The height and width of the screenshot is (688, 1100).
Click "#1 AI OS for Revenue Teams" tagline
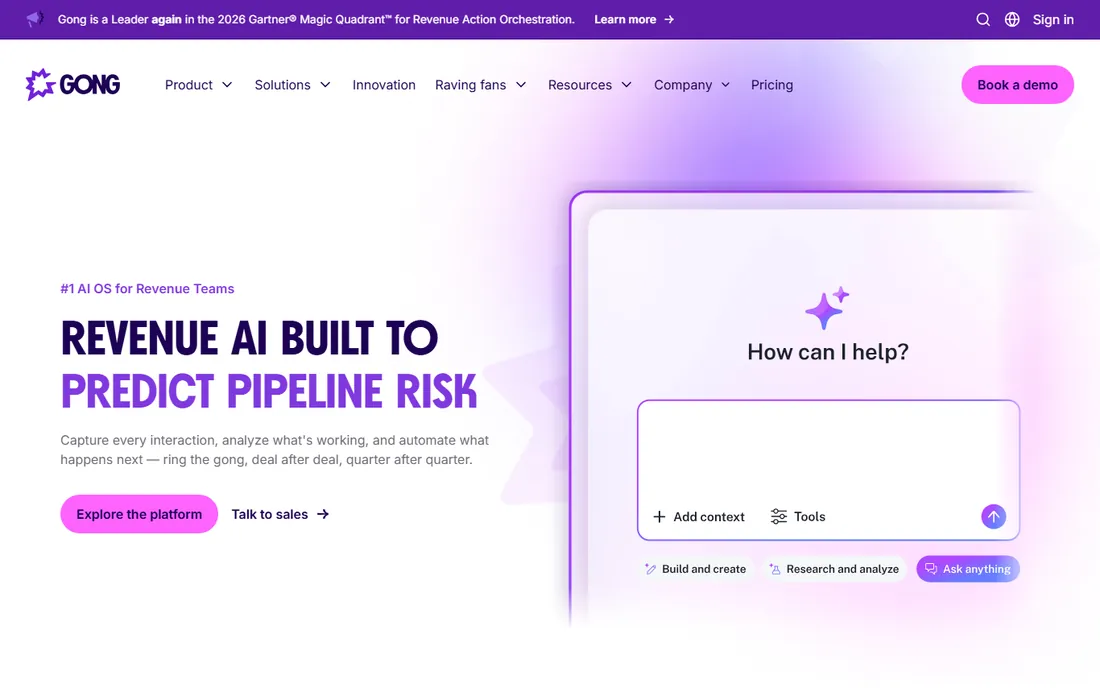(147, 289)
